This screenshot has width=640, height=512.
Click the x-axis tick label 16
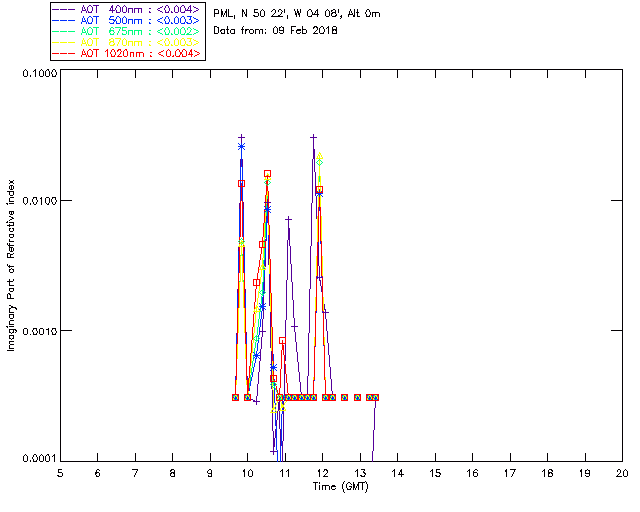click(x=473, y=473)
